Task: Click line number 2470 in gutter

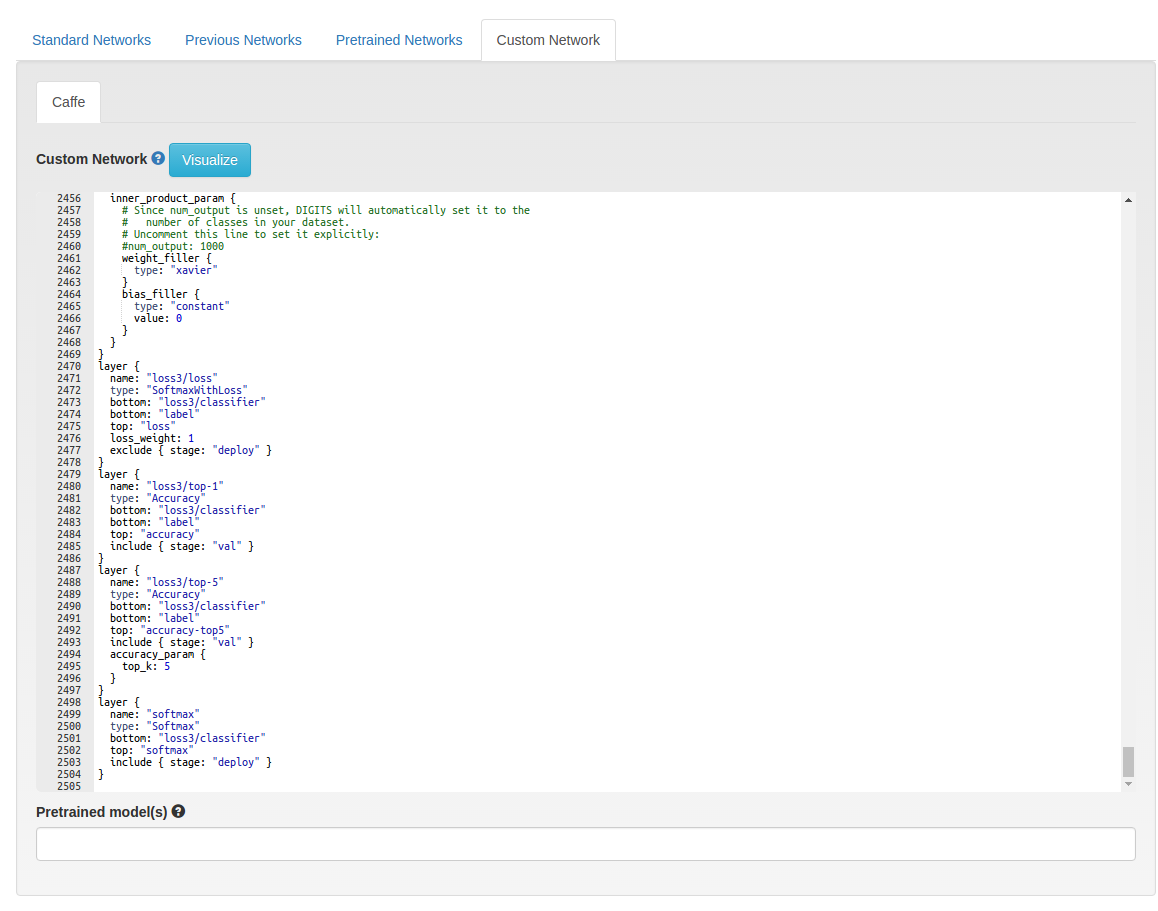Action: click(69, 366)
